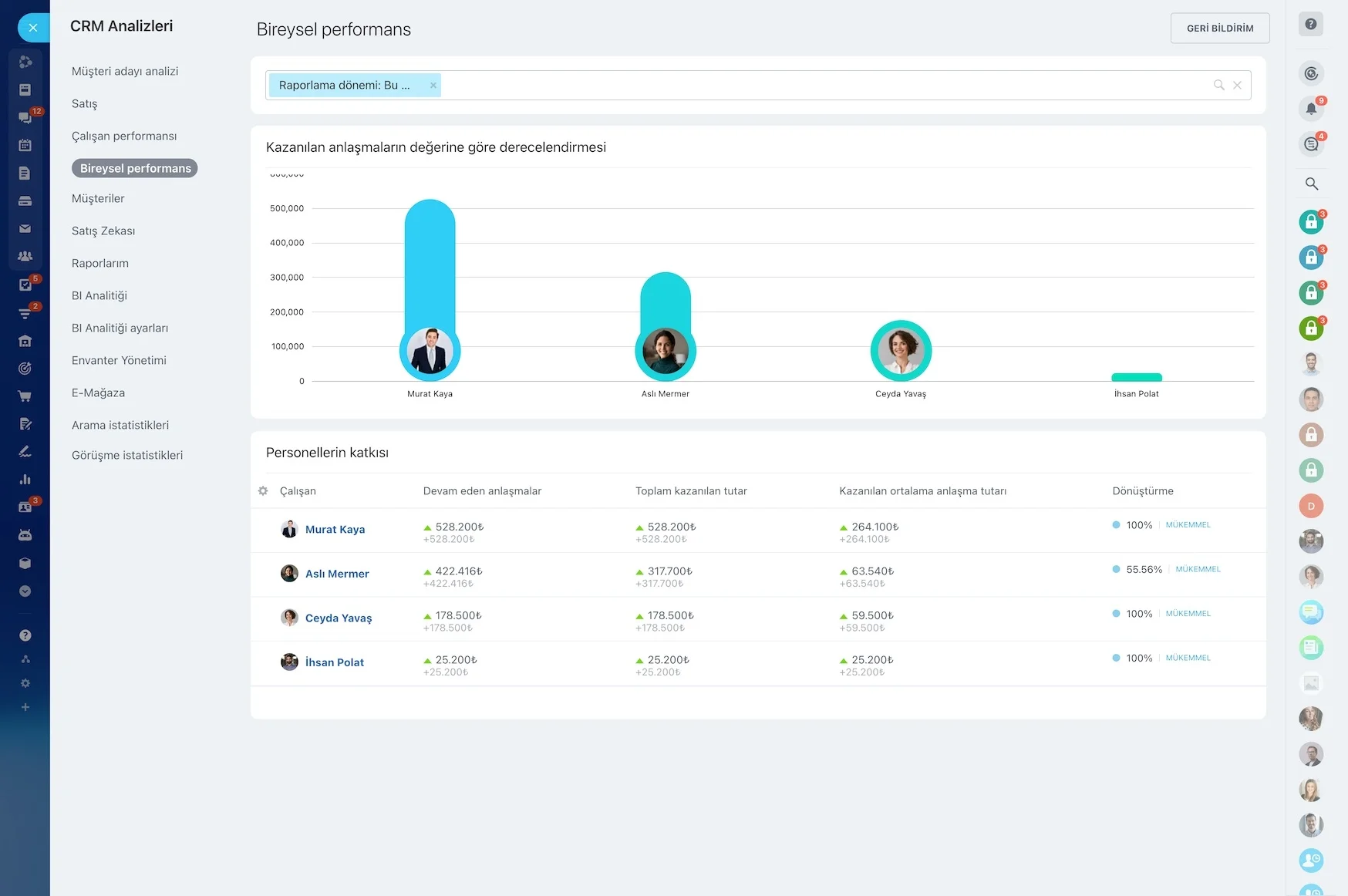Viewport: 1348px width, 896px height.
Task: Open the search magnifier in right panel
Action: [1311, 184]
